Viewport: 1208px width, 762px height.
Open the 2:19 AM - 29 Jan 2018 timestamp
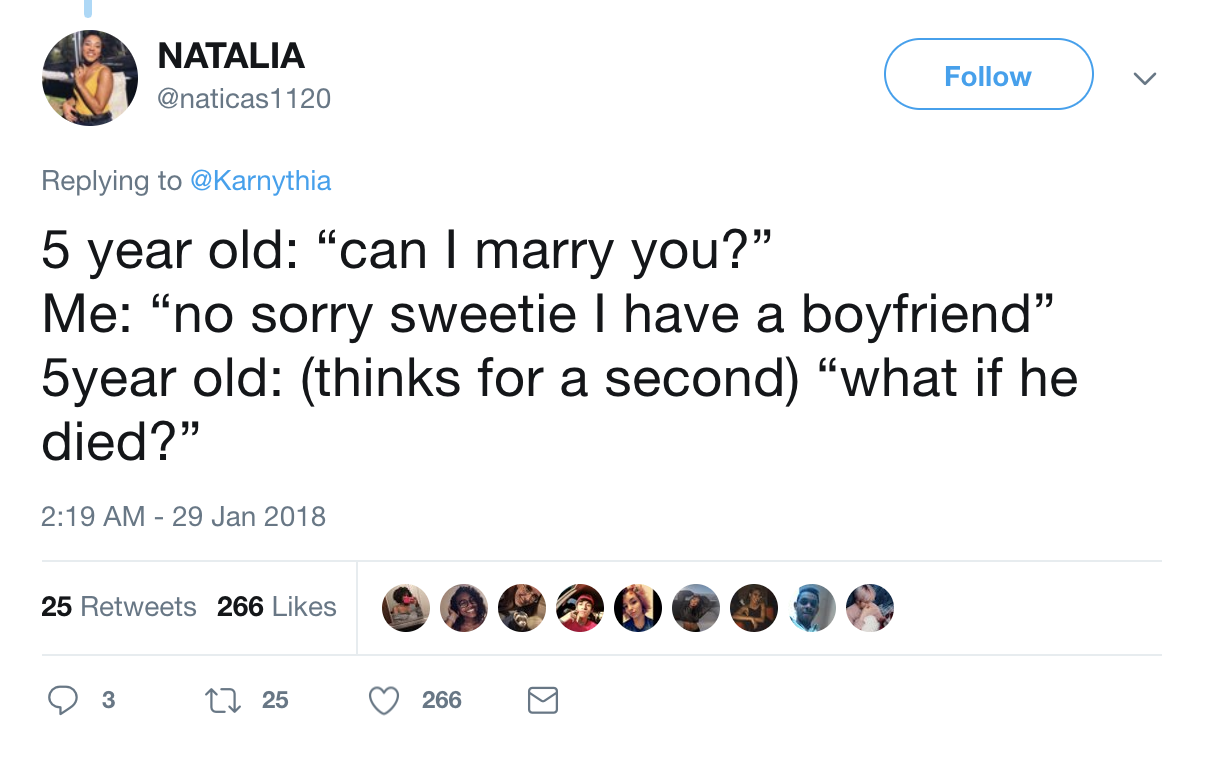184,516
